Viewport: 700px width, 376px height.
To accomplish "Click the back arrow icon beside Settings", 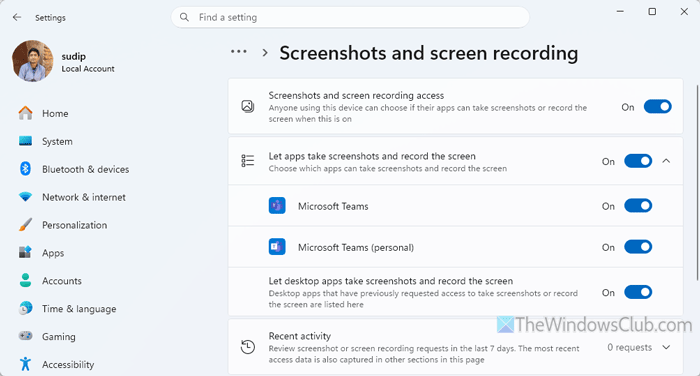I will coord(17,17).
